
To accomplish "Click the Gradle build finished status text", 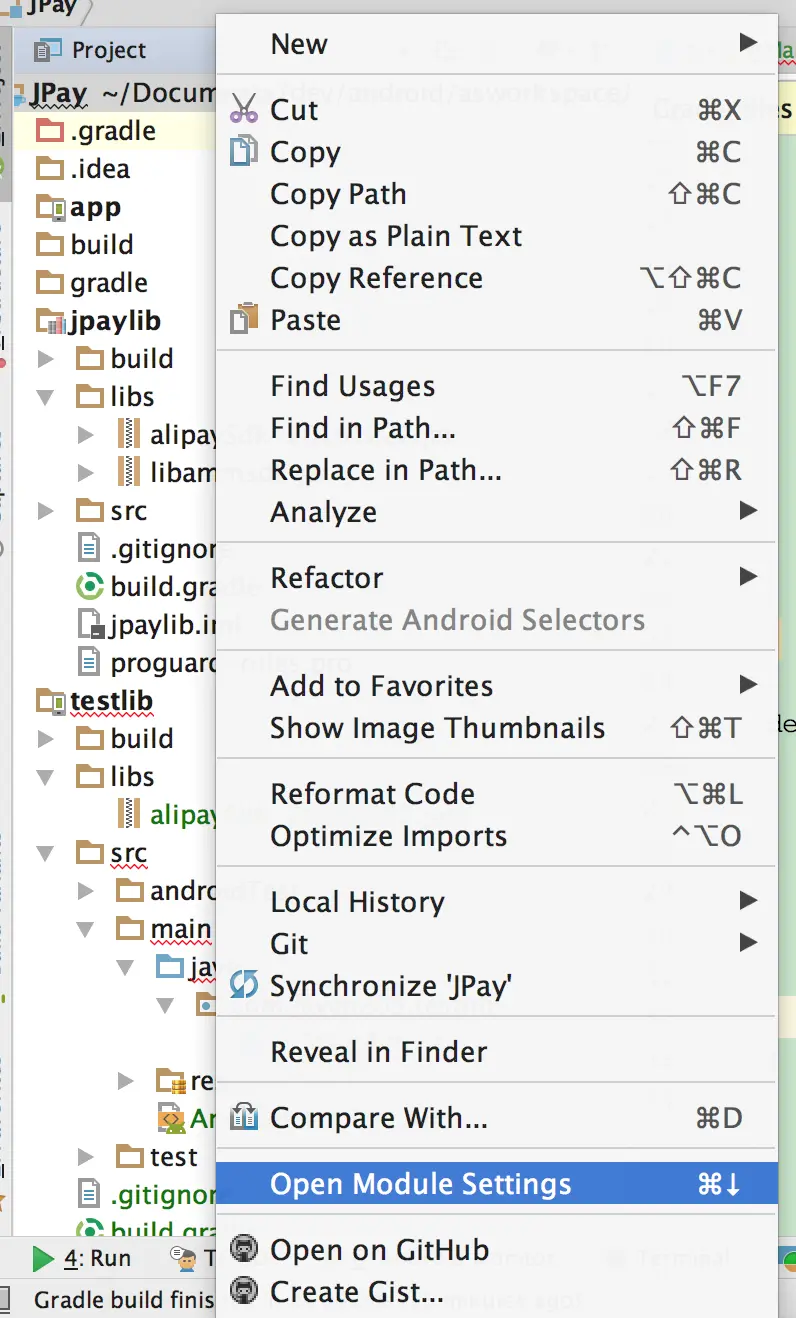I will (x=125, y=1299).
